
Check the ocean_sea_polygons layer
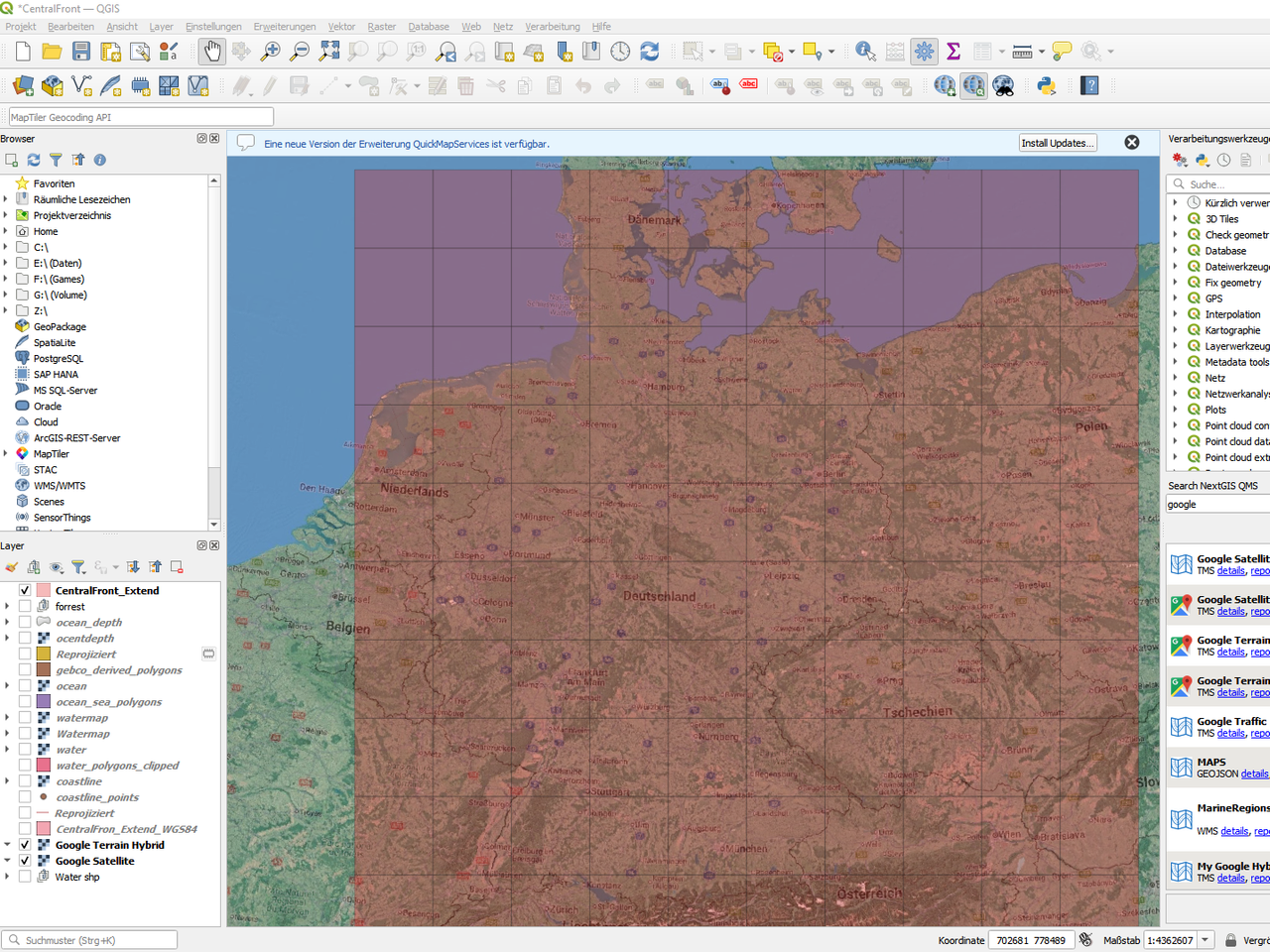pyautogui.click(x=25, y=702)
